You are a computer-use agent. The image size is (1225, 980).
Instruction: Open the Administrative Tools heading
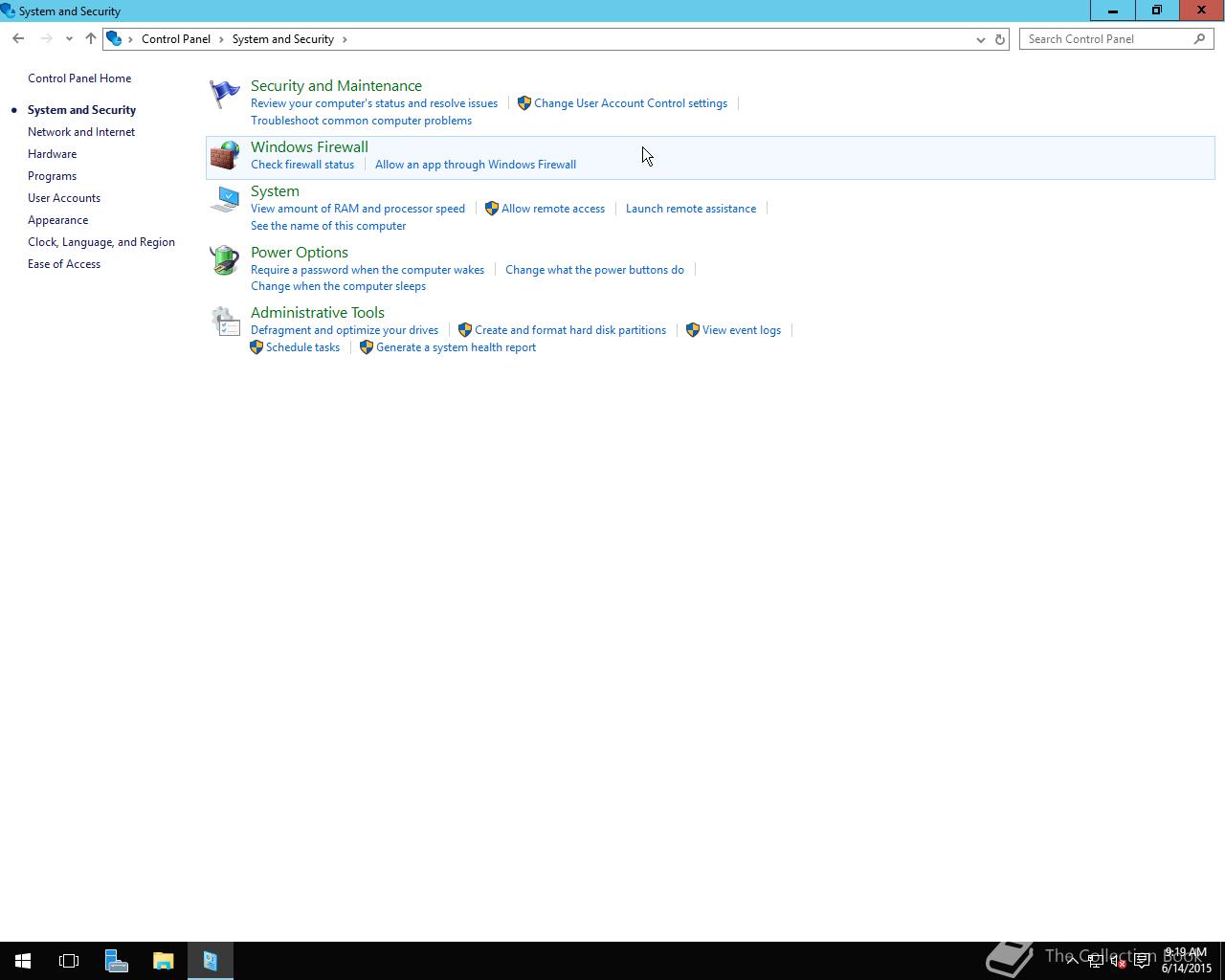(x=318, y=313)
